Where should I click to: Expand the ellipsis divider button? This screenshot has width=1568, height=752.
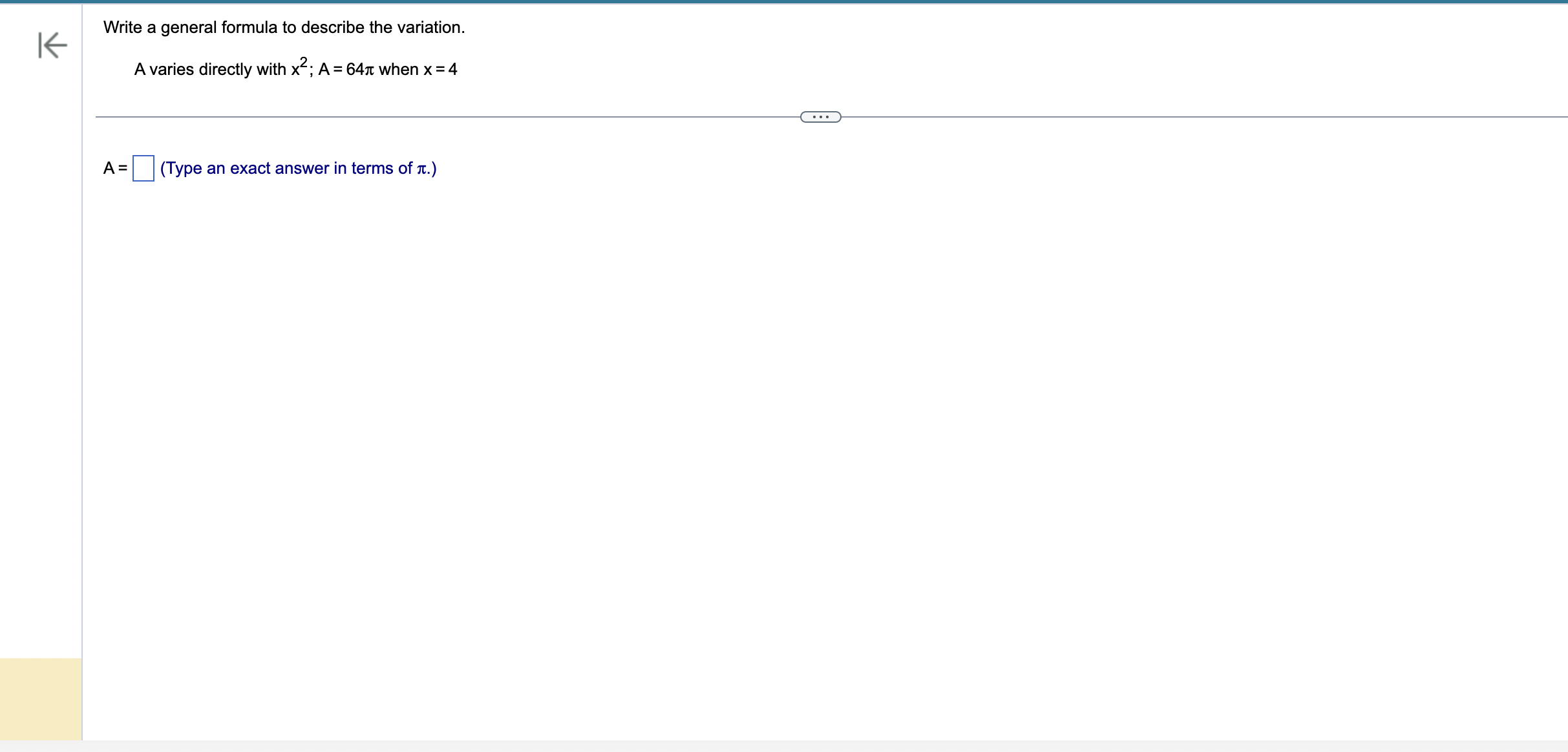(x=820, y=117)
